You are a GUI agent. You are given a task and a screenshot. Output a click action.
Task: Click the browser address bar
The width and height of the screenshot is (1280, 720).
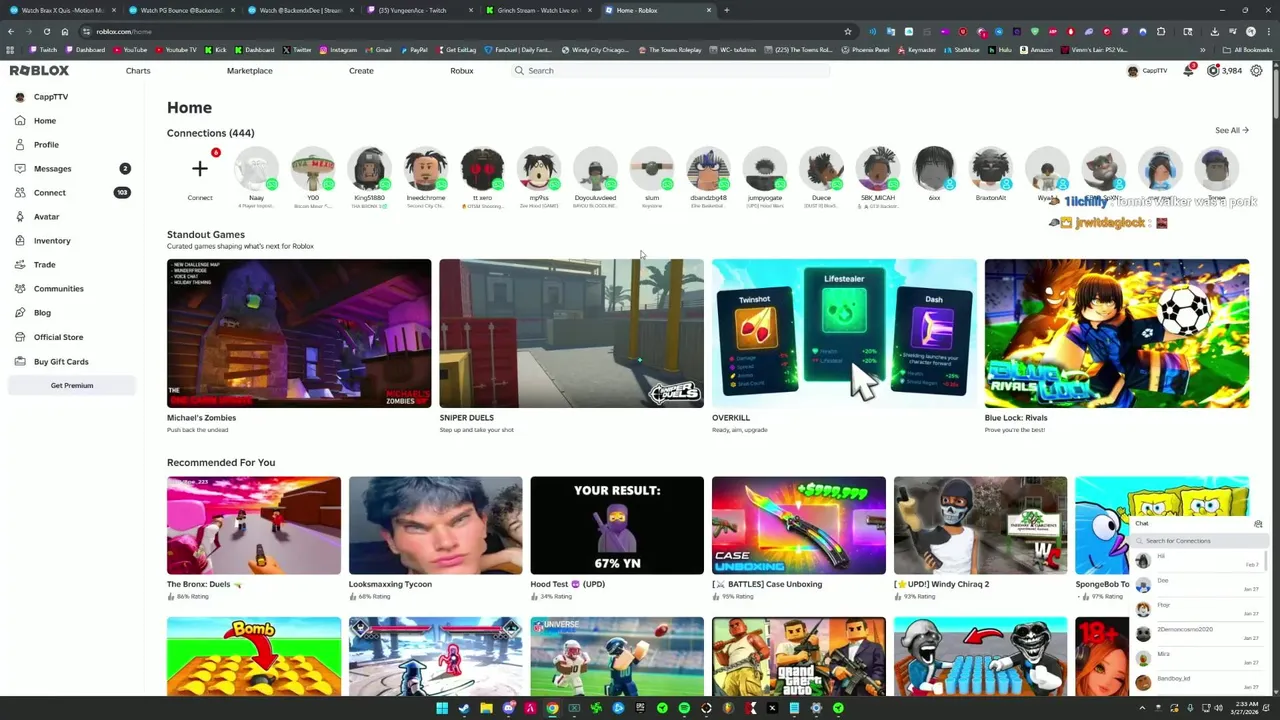(460, 31)
